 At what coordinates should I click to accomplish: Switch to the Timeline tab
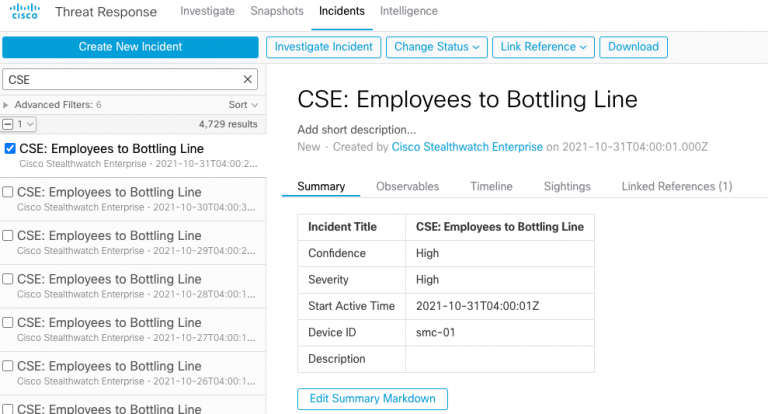(491, 187)
